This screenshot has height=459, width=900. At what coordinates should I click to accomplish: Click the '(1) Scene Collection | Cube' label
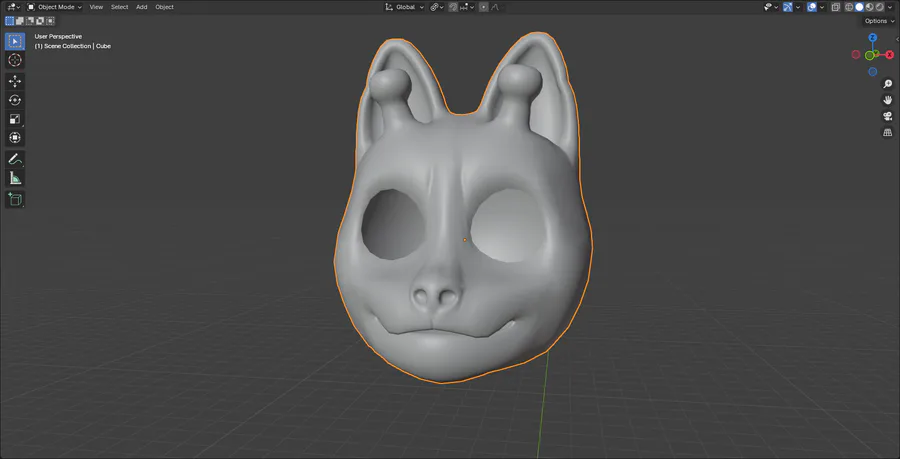72,46
